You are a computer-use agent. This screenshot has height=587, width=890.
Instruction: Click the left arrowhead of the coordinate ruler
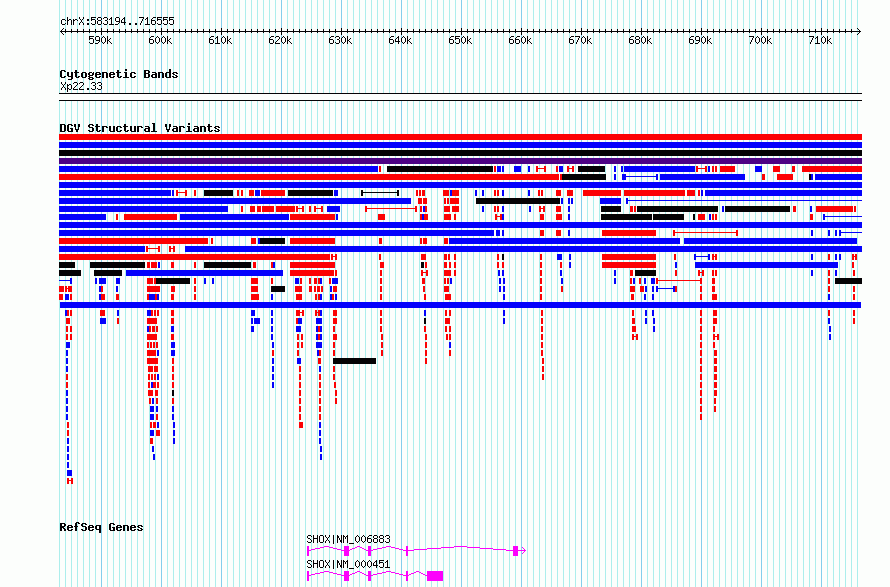(x=62, y=31)
